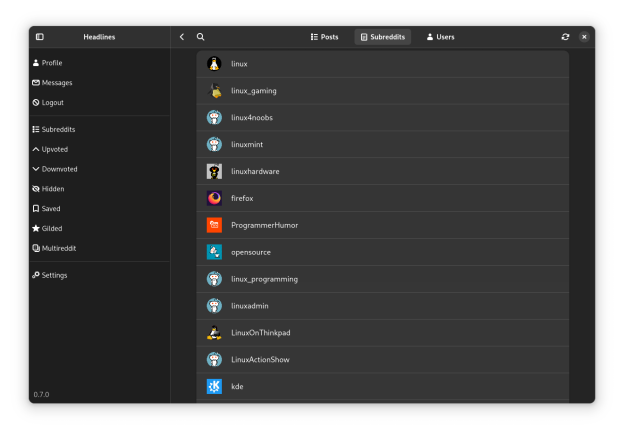Click the "Headlines" title in the header
This screenshot has width=624, height=435.
(x=99, y=37)
